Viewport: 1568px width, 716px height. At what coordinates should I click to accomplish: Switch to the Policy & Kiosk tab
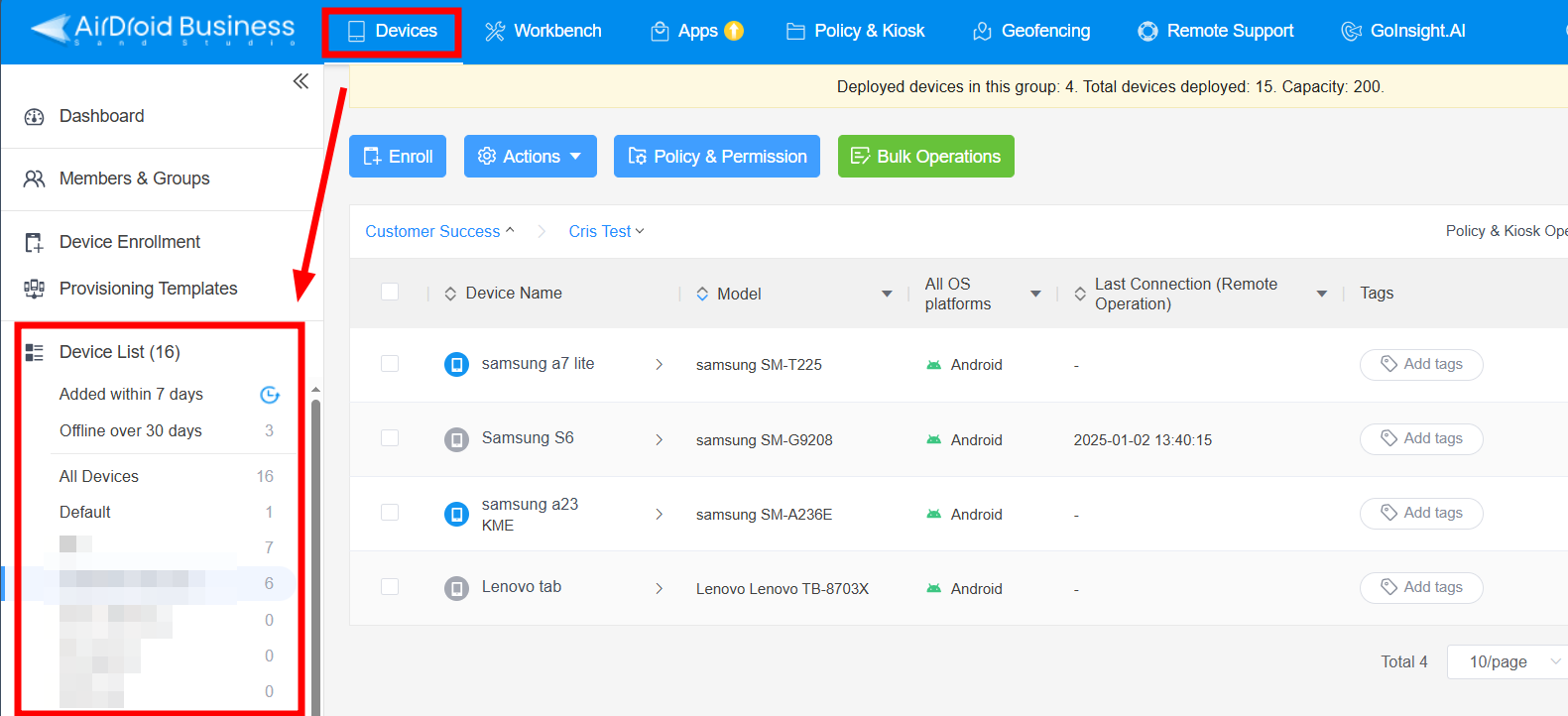coord(855,32)
